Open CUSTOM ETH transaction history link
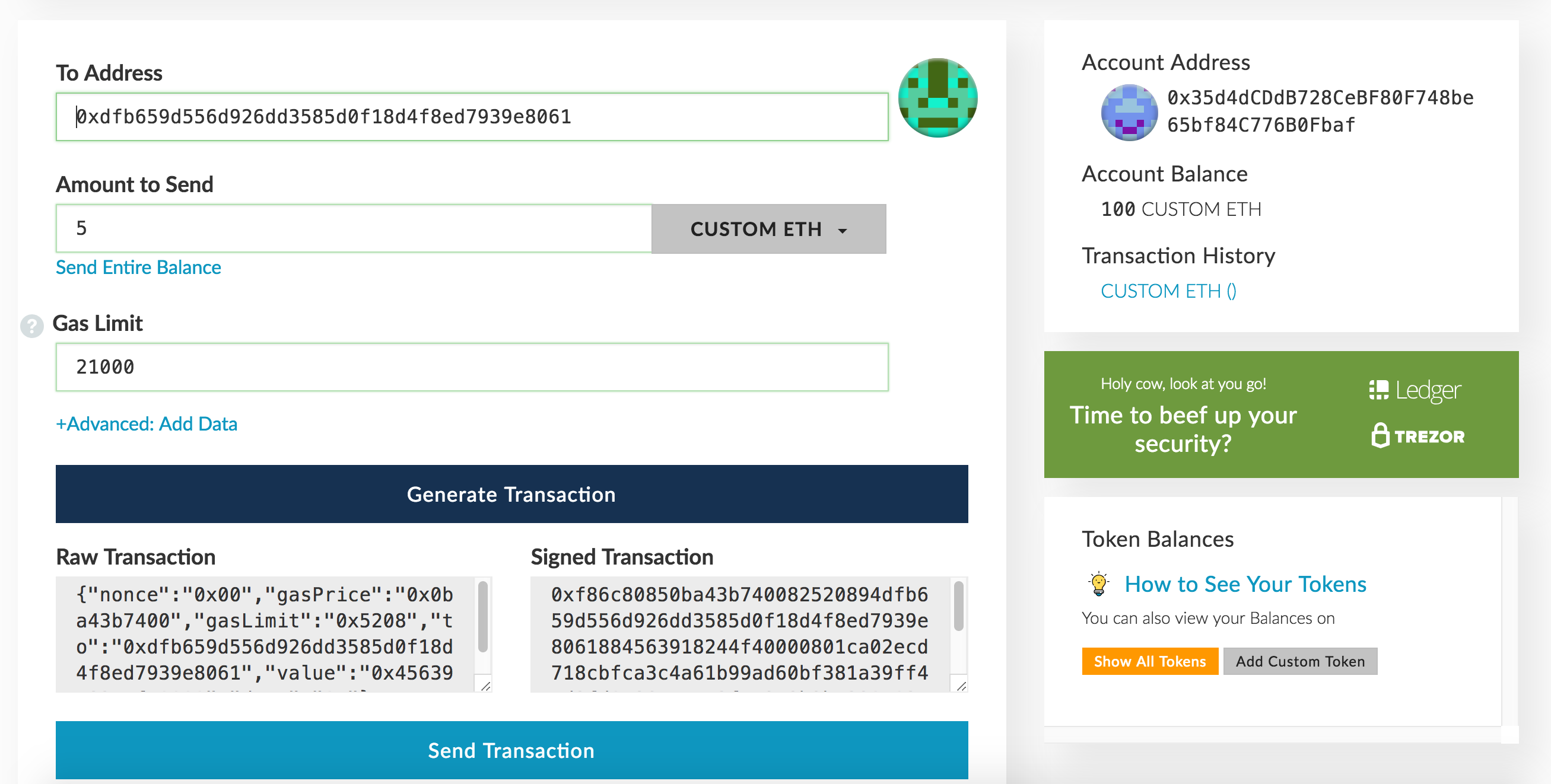Screen dimensions: 1551x784 pos(1168,291)
